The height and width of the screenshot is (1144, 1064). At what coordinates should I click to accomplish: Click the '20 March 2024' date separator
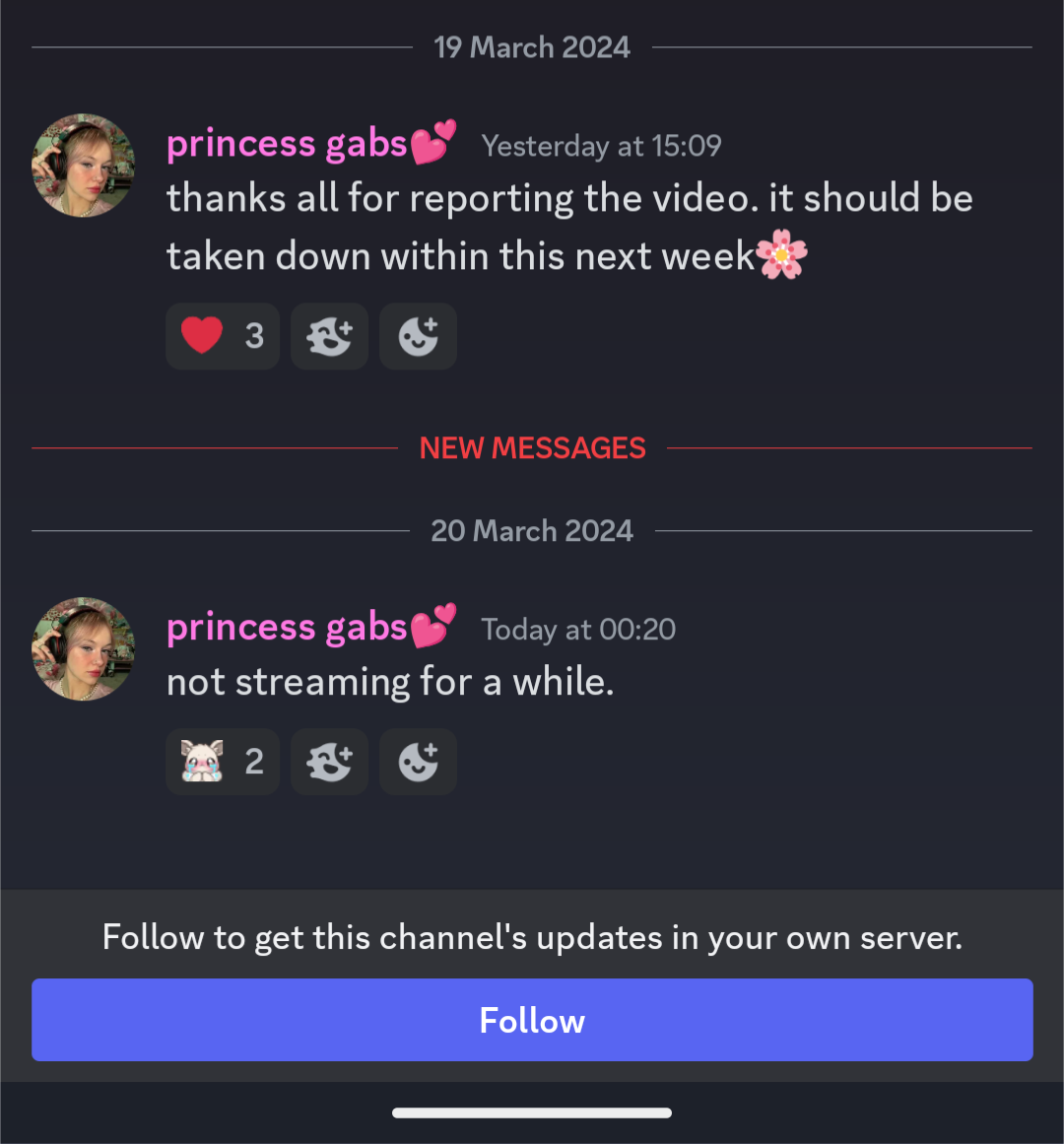coord(532,531)
